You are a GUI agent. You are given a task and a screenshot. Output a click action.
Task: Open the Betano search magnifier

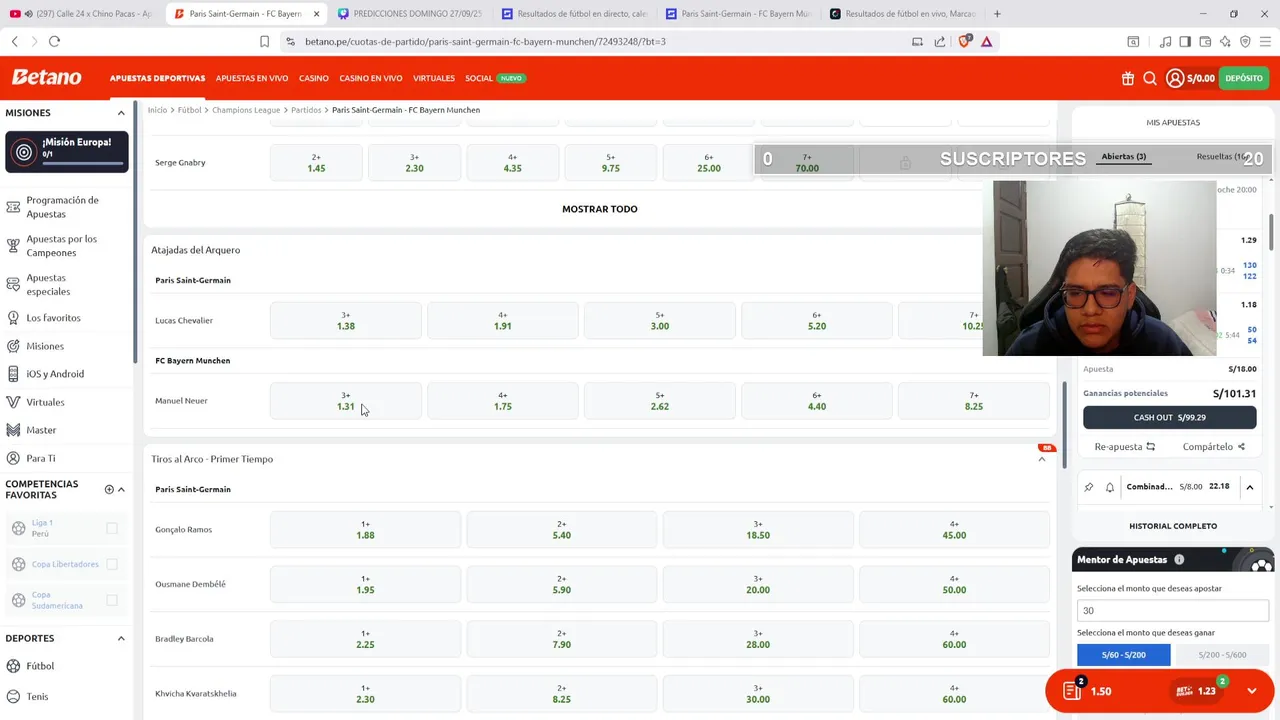pyautogui.click(x=1150, y=78)
